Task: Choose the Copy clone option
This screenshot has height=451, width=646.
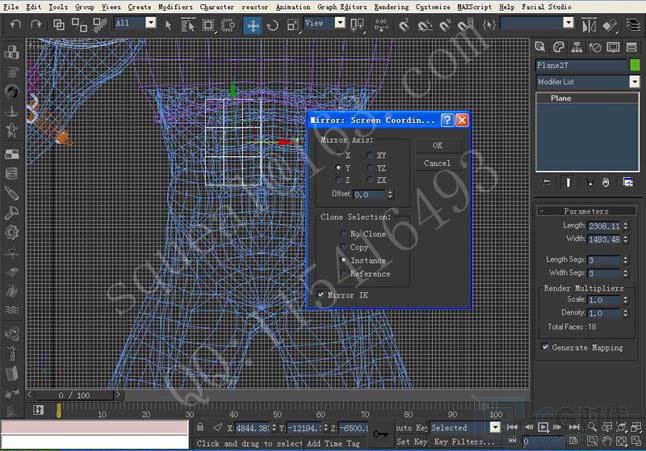Action: pyautogui.click(x=344, y=247)
